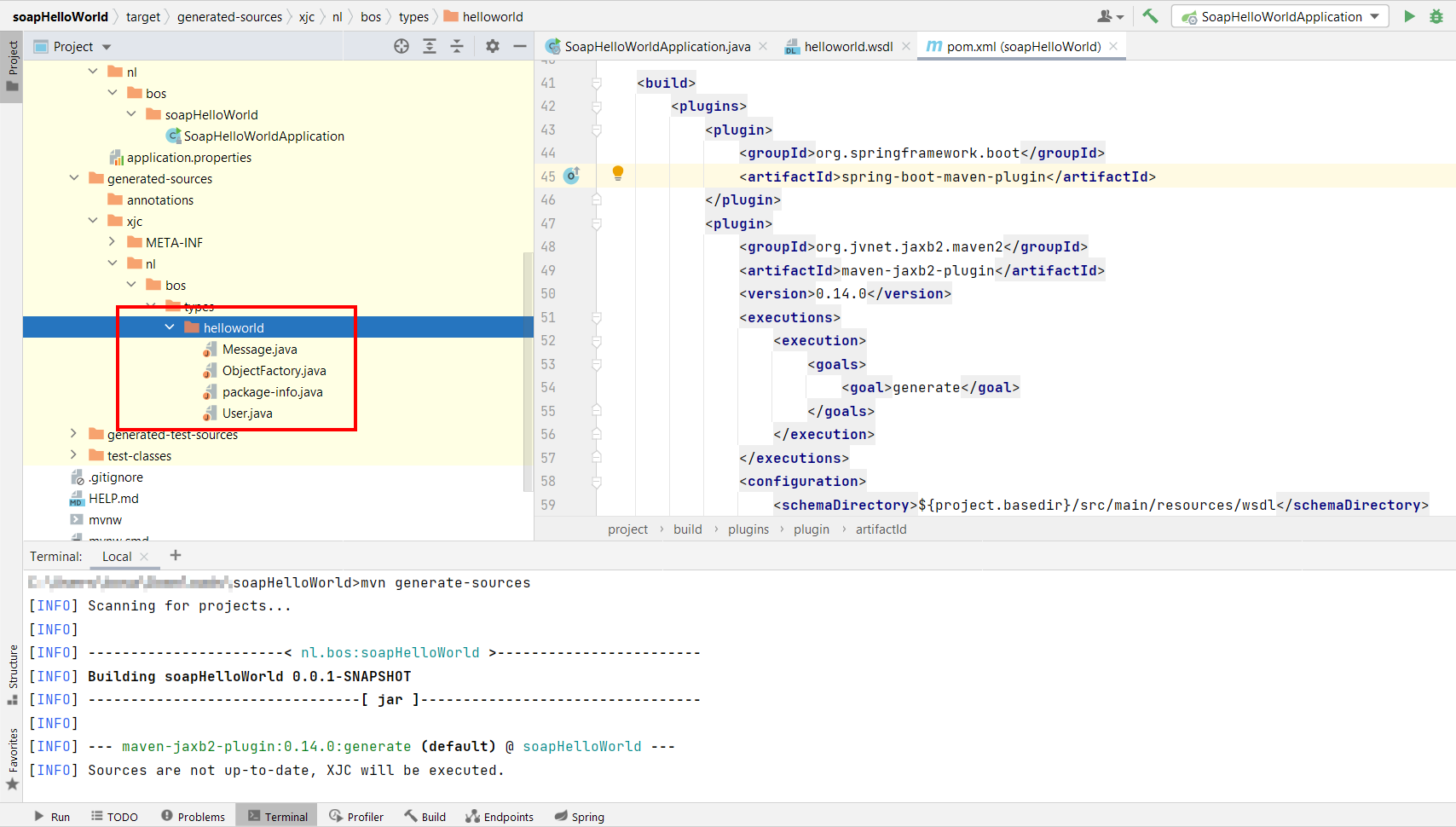The height and width of the screenshot is (827, 1456).
Task: Click the Project tree vertical scrollbar
Action: [x=528, y=371]
